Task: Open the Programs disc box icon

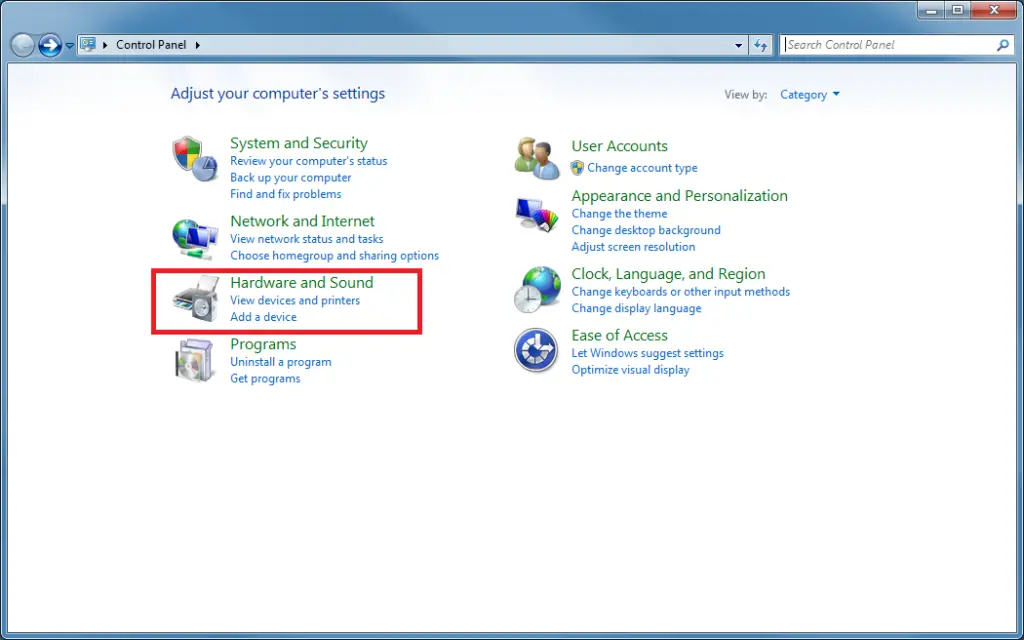Action: (195, 360)
